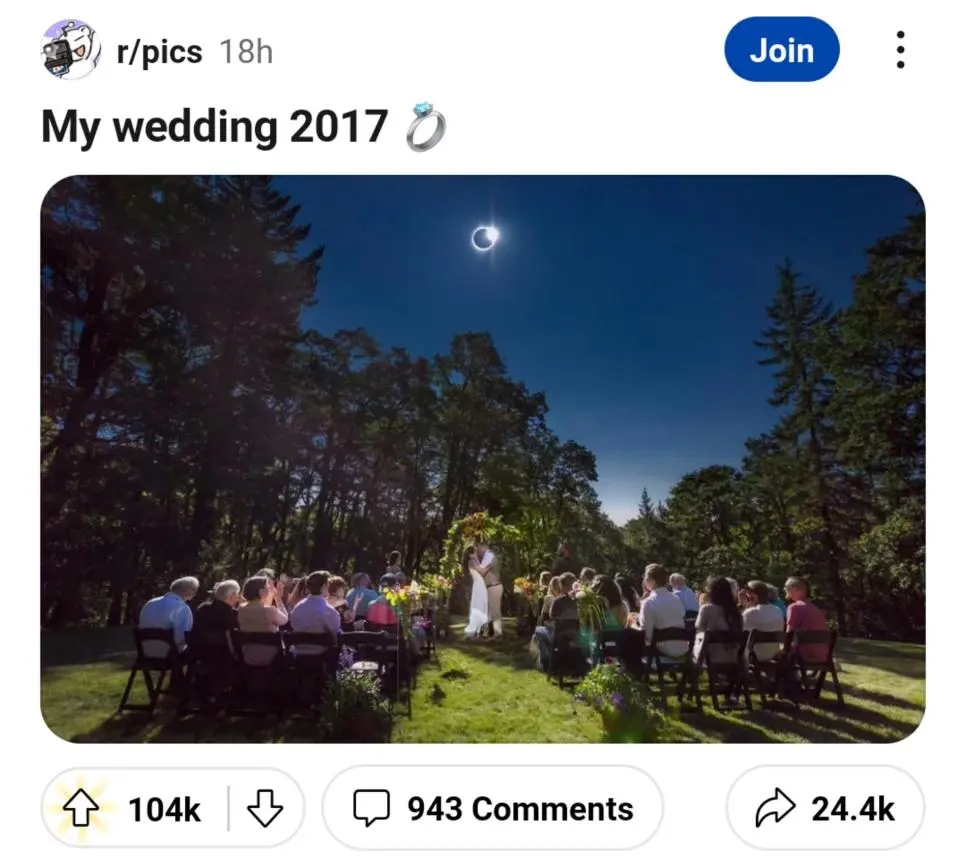This screenshot has height=862, width=966.
Task: Click the share arrow icon
Action: [x=776, y=808]
